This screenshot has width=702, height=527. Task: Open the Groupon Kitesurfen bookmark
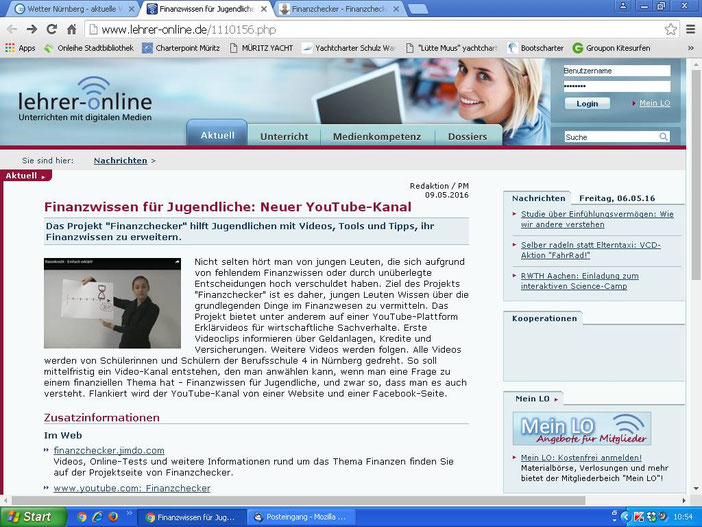[x=612, y=48]
